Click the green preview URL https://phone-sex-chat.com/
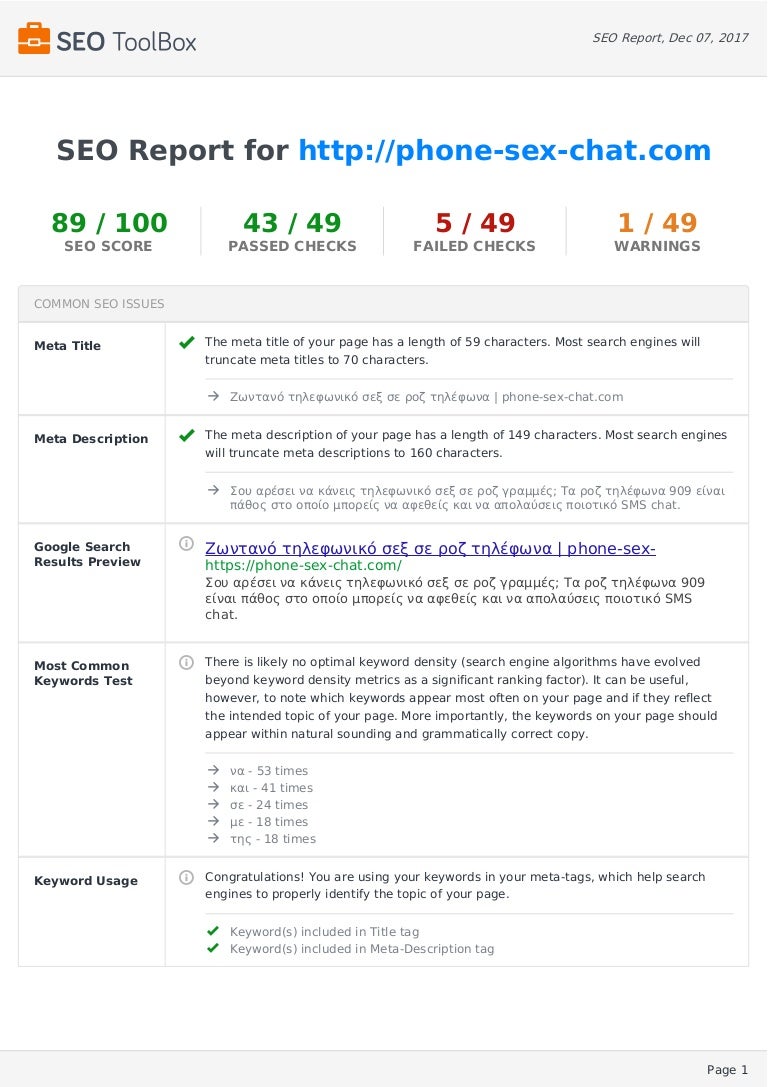The height and width of the screenshot is (1087, 768). coord(303,566)
